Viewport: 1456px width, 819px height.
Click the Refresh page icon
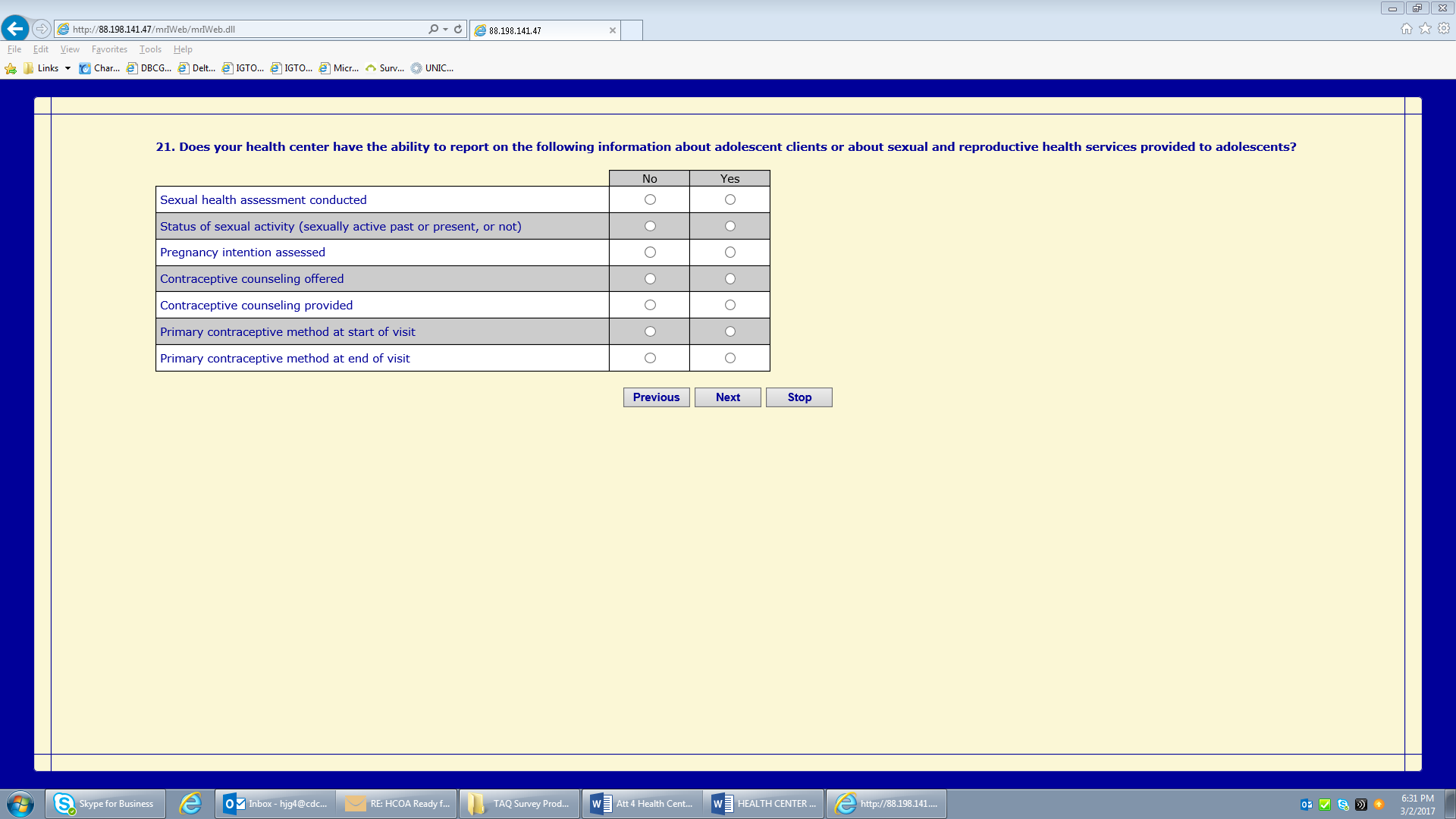(458, 29)
